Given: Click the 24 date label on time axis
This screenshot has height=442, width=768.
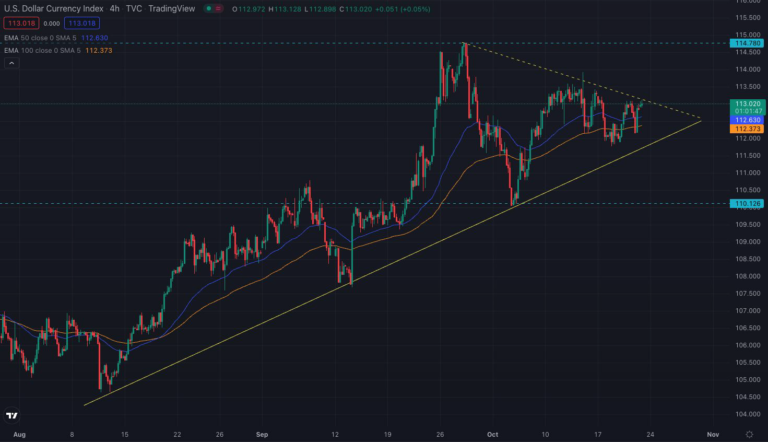Looking at the screenshot, I should (650, 434).
